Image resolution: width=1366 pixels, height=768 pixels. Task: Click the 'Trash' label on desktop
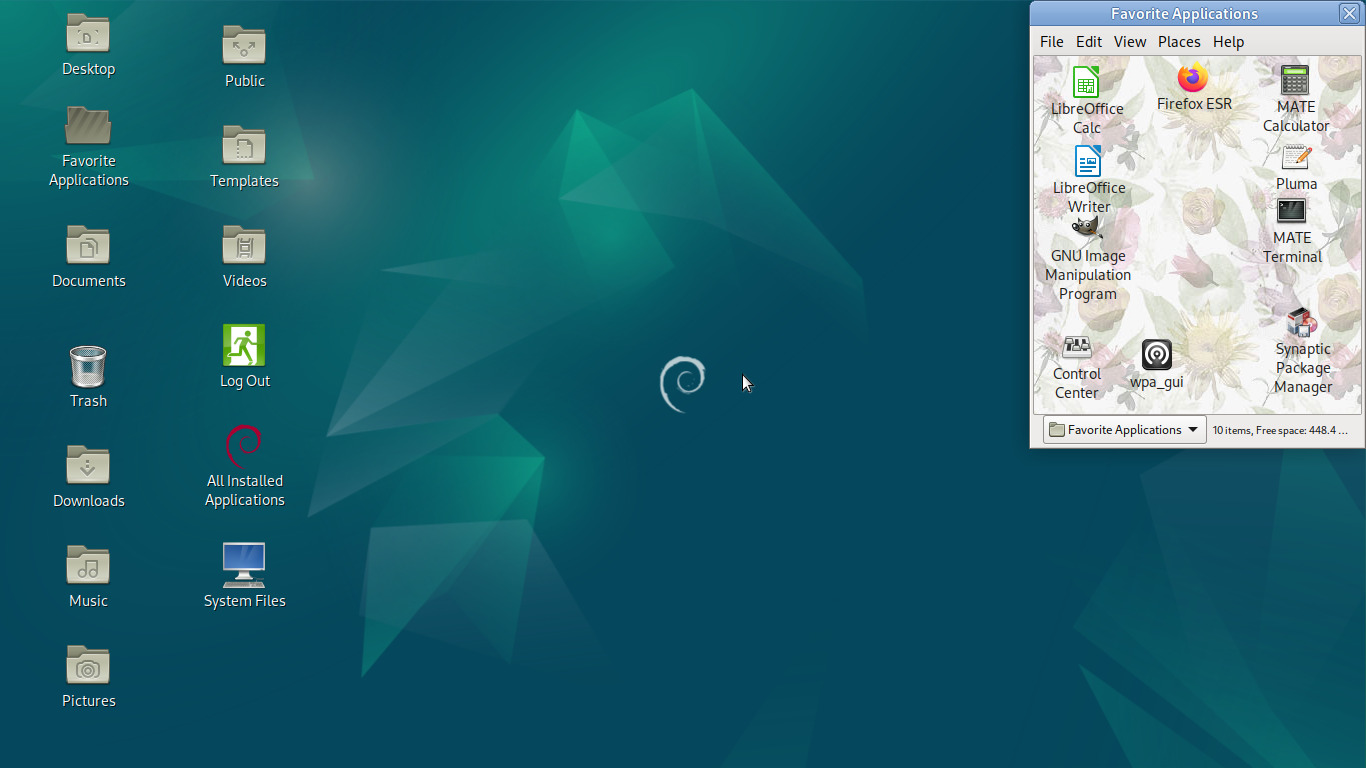pyautogui.click(x=88, y=401)
